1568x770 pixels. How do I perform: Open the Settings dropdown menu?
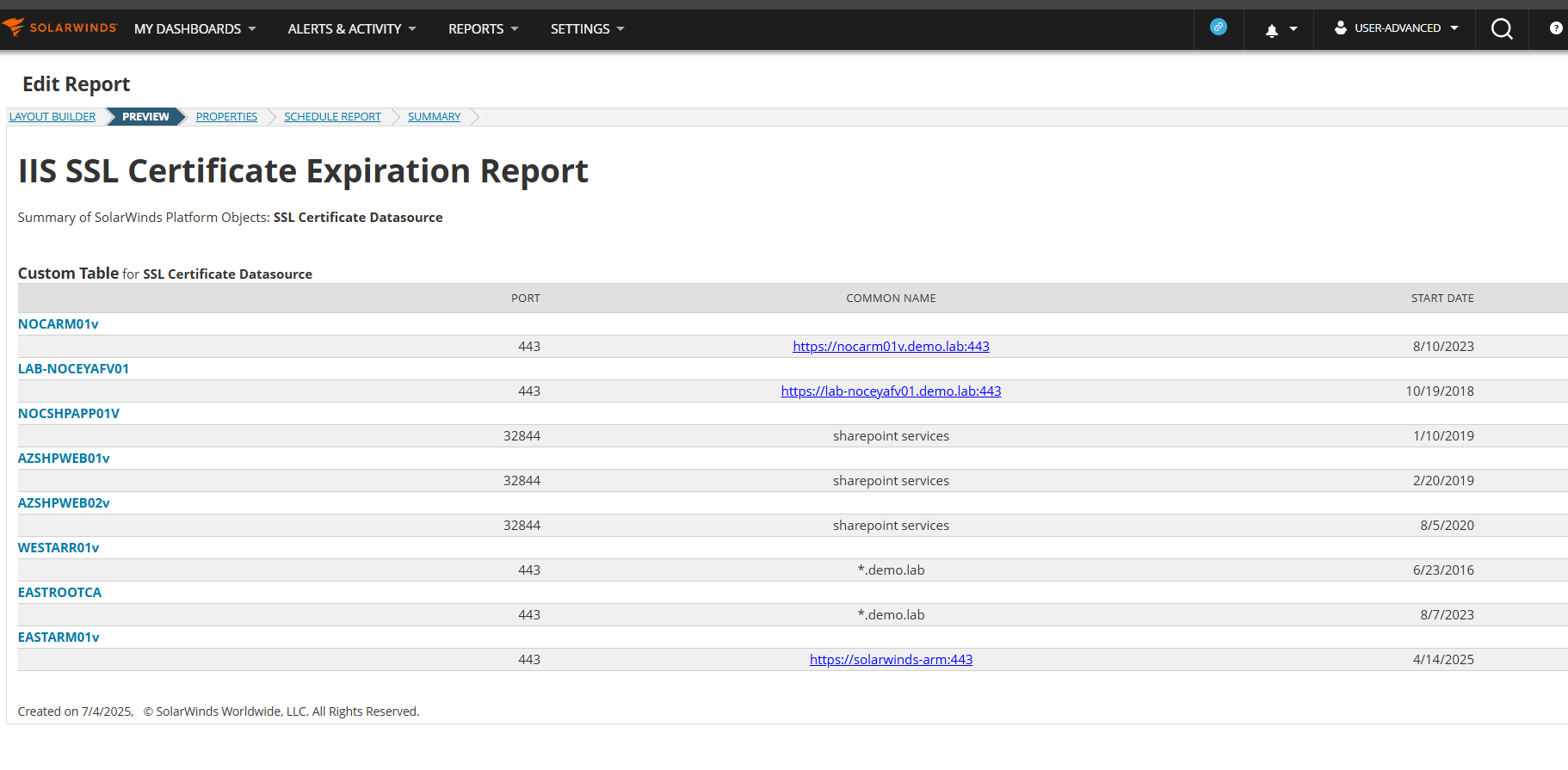(588, 29)
